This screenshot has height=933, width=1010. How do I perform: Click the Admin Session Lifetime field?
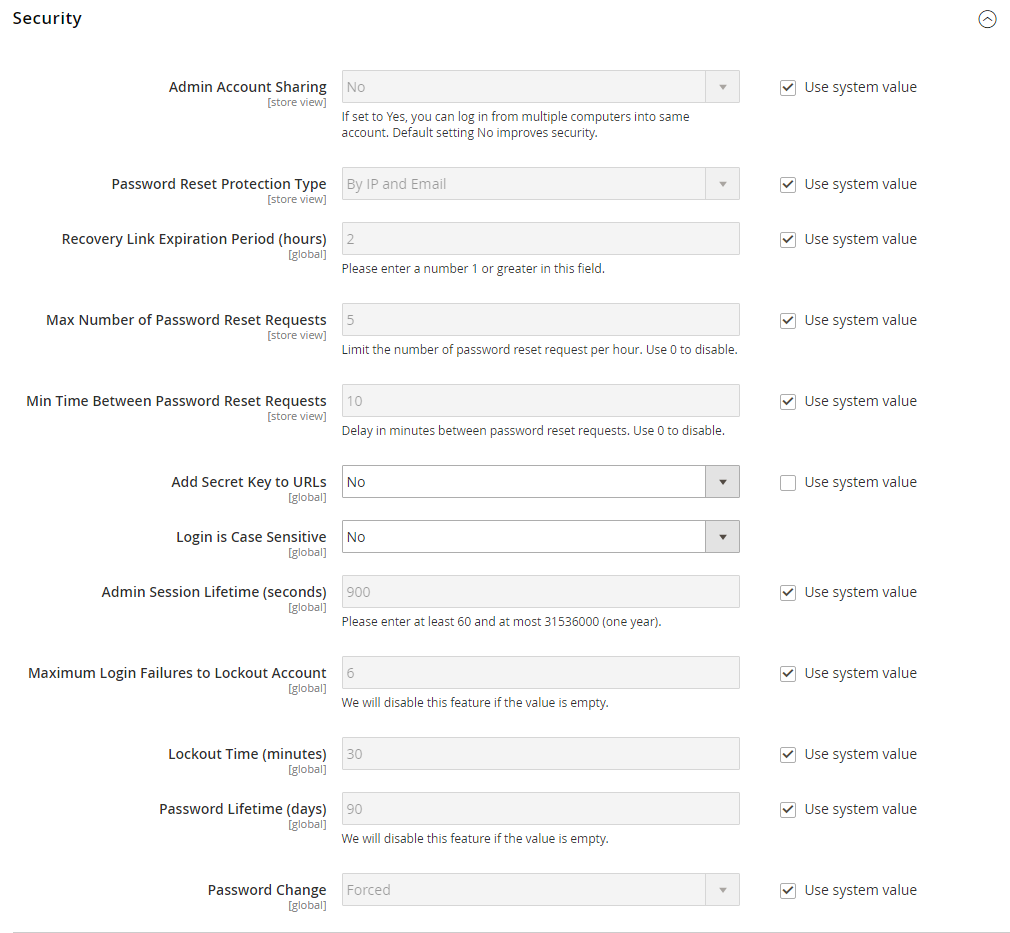tap(540, 591)
